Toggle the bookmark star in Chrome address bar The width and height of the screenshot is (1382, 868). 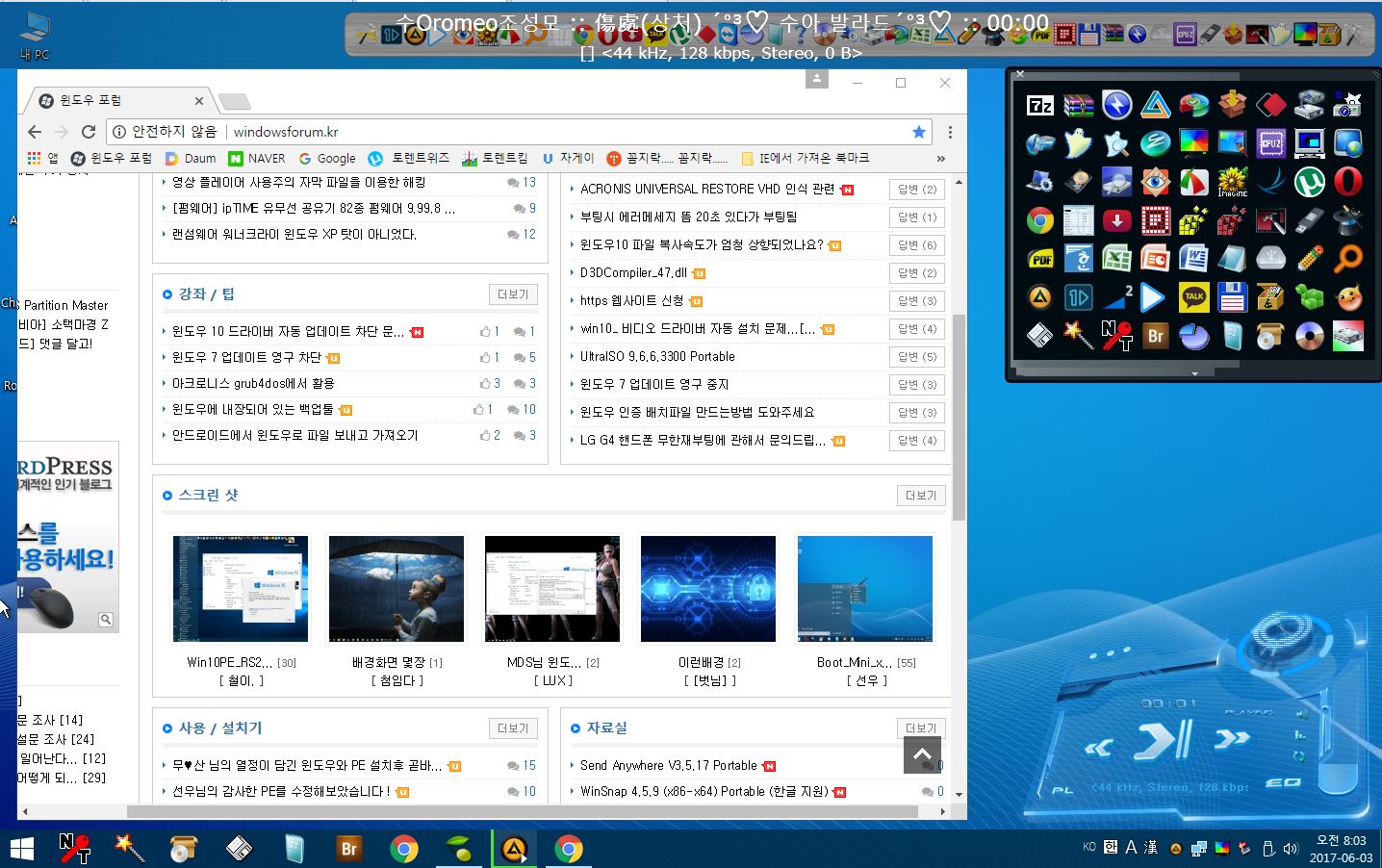point(919,132)
